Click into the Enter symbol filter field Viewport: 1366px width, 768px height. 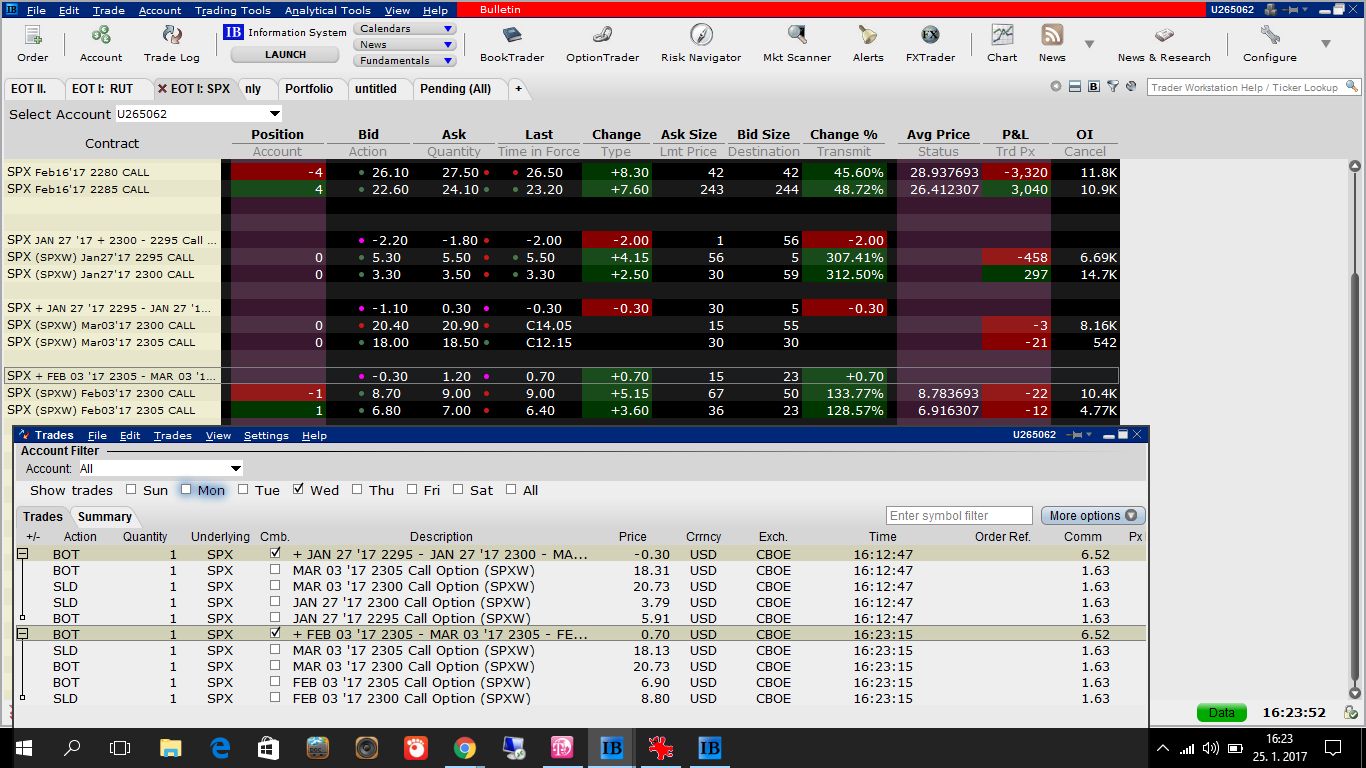click(x=959, y=516)
